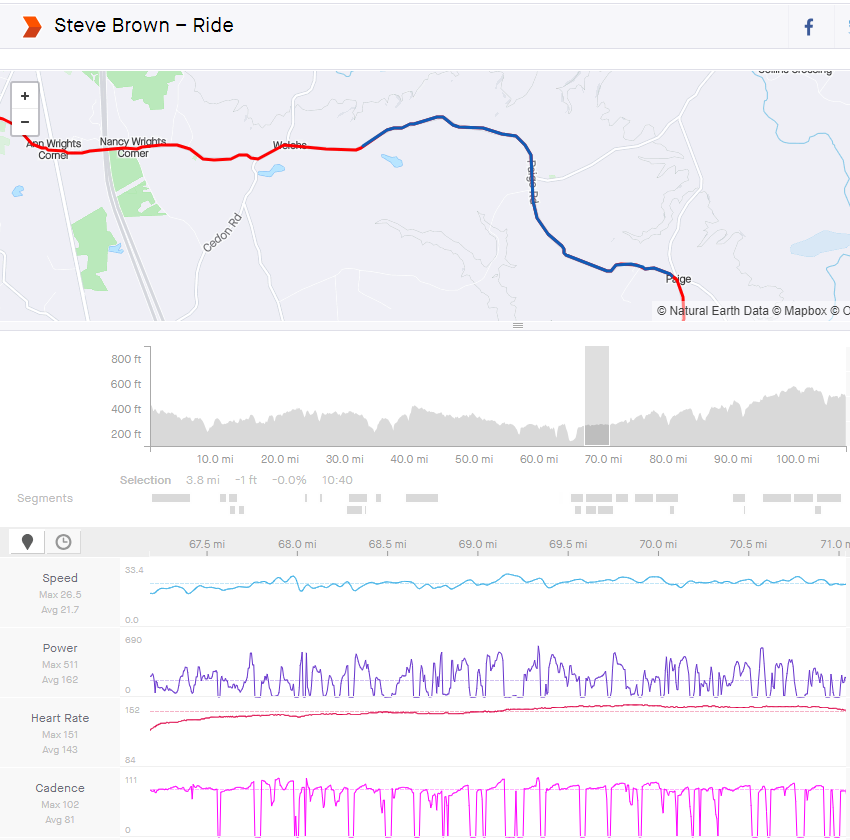
Task: Zoom in on the map
Action: point(25,96)
